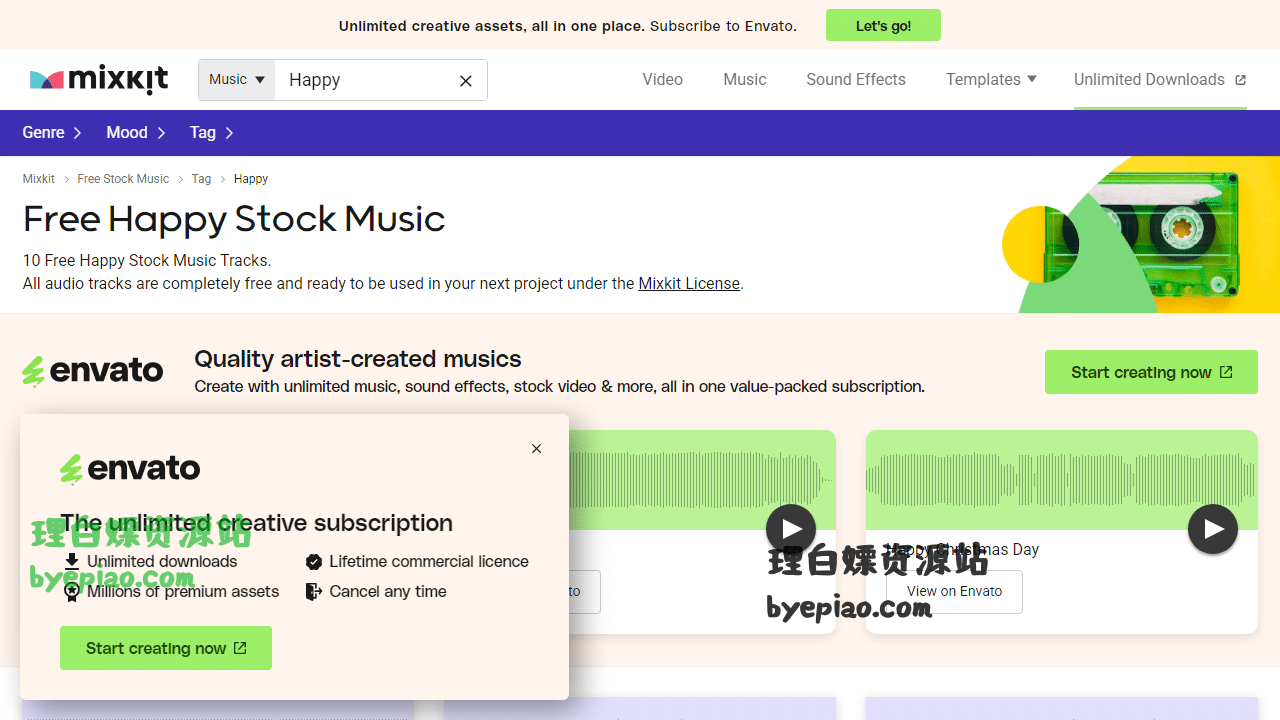This screenshot has height=720, width=1280.
Task: Clear the Happy search text
Action: 466,81
